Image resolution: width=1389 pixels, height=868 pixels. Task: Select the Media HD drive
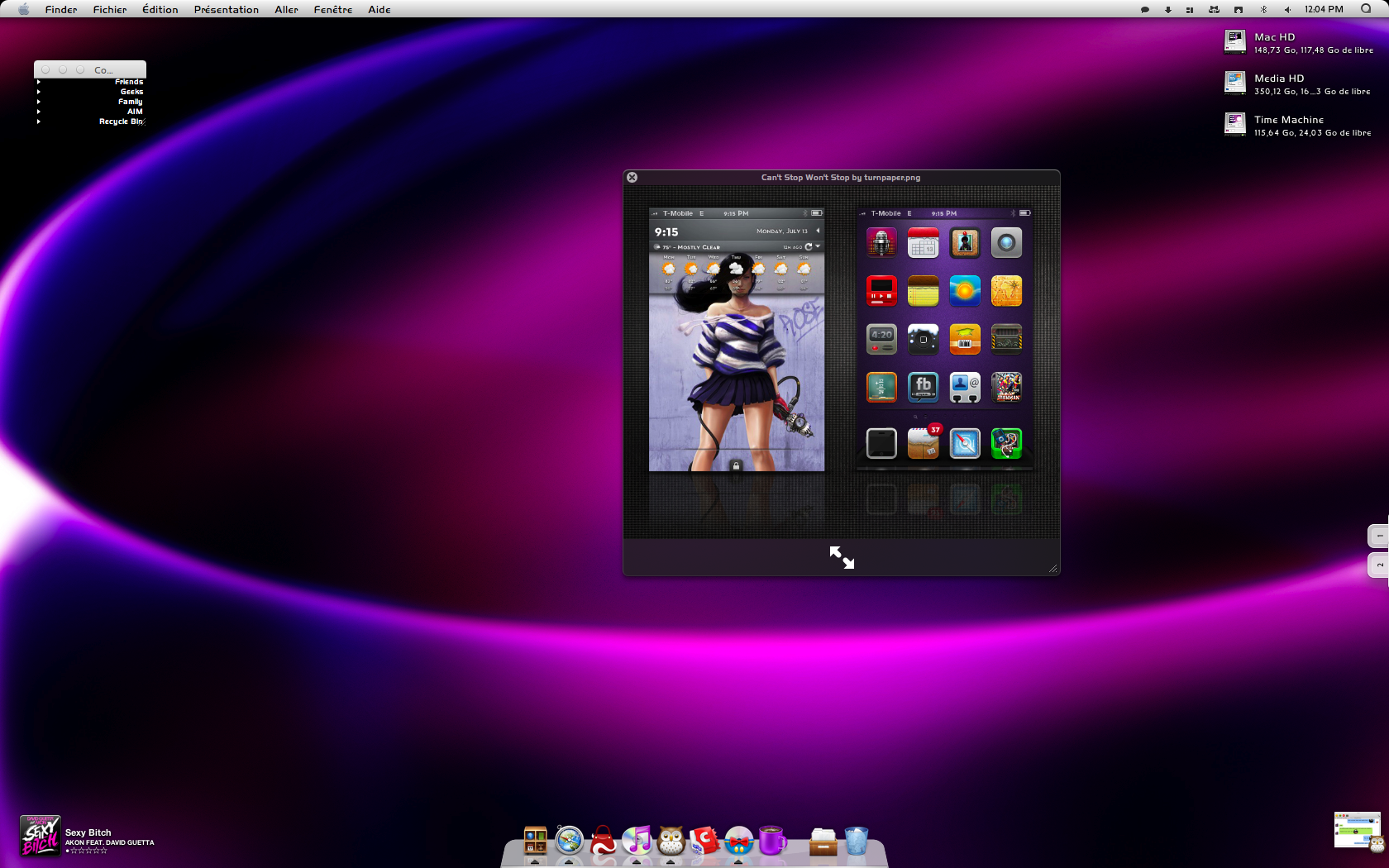pyautogui.click(x=1235, y=83)
